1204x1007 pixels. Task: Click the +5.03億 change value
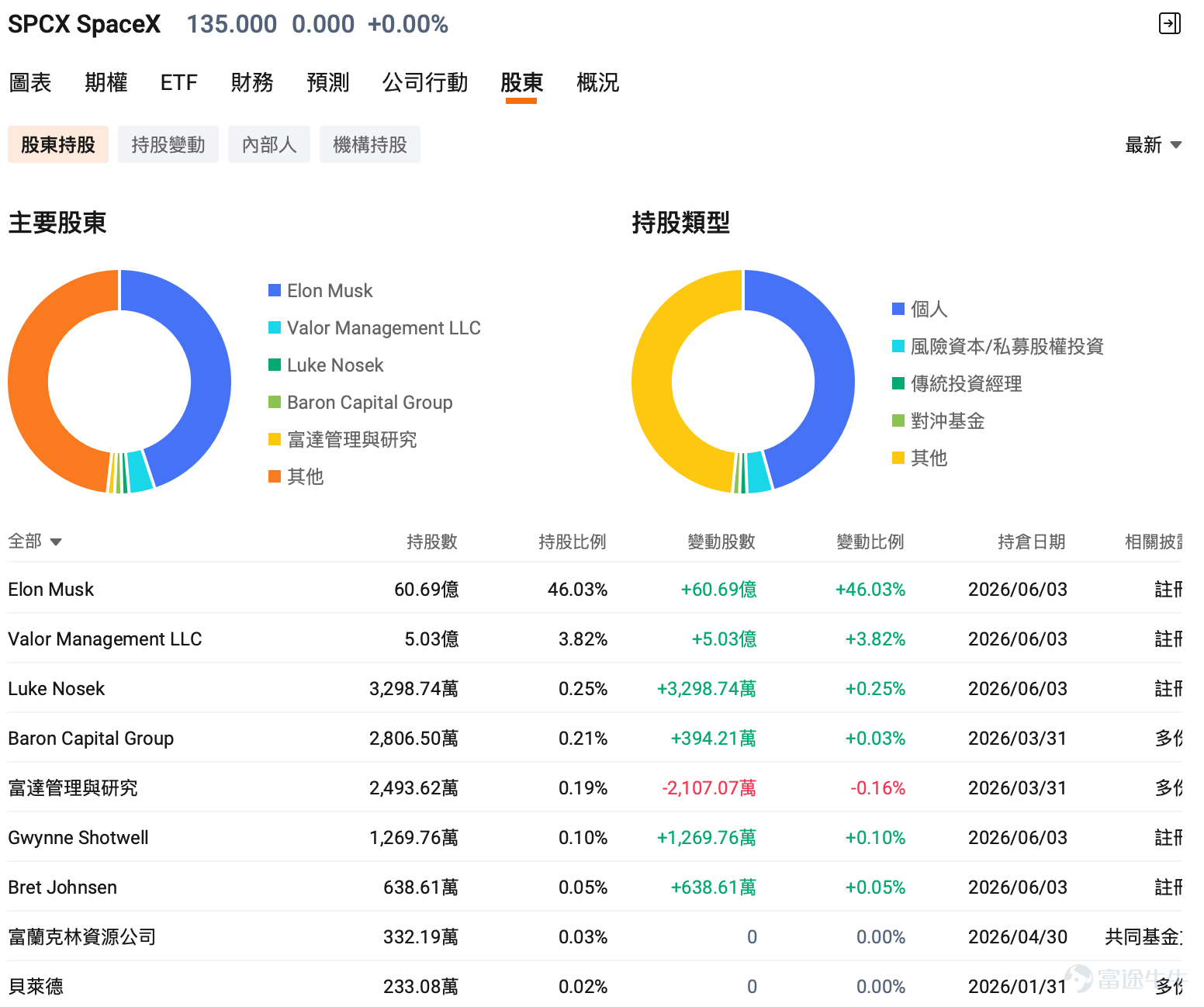(724, 639)
